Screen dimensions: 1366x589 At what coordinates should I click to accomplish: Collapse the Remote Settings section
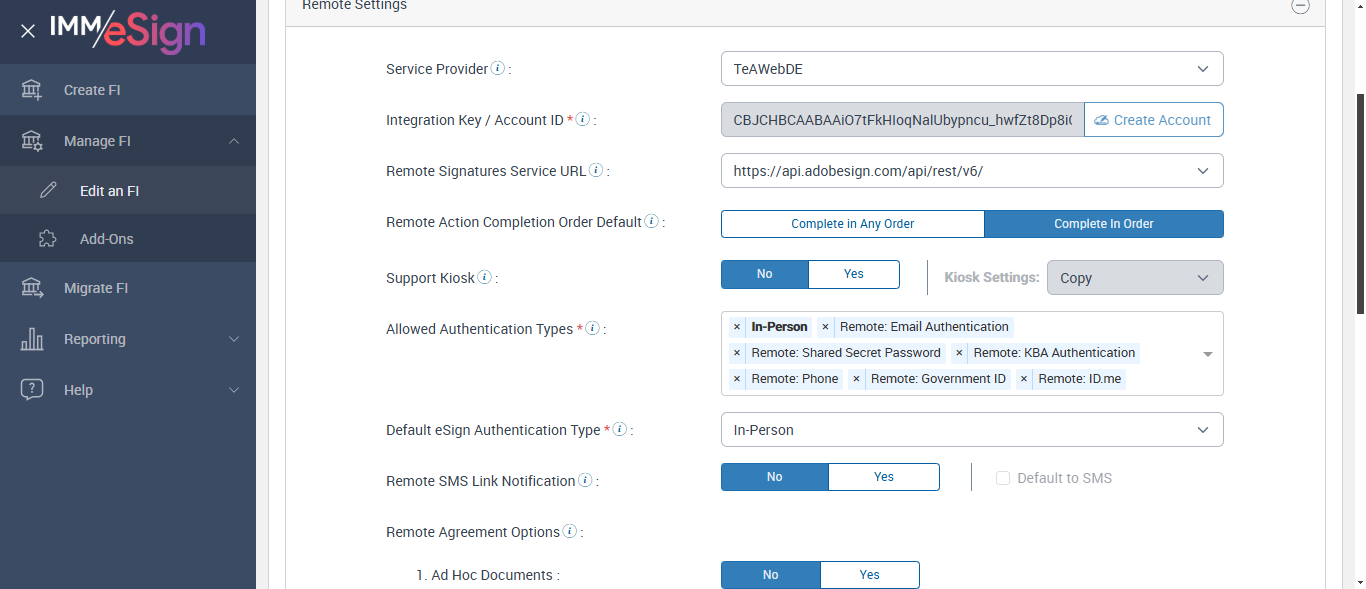1300,6
